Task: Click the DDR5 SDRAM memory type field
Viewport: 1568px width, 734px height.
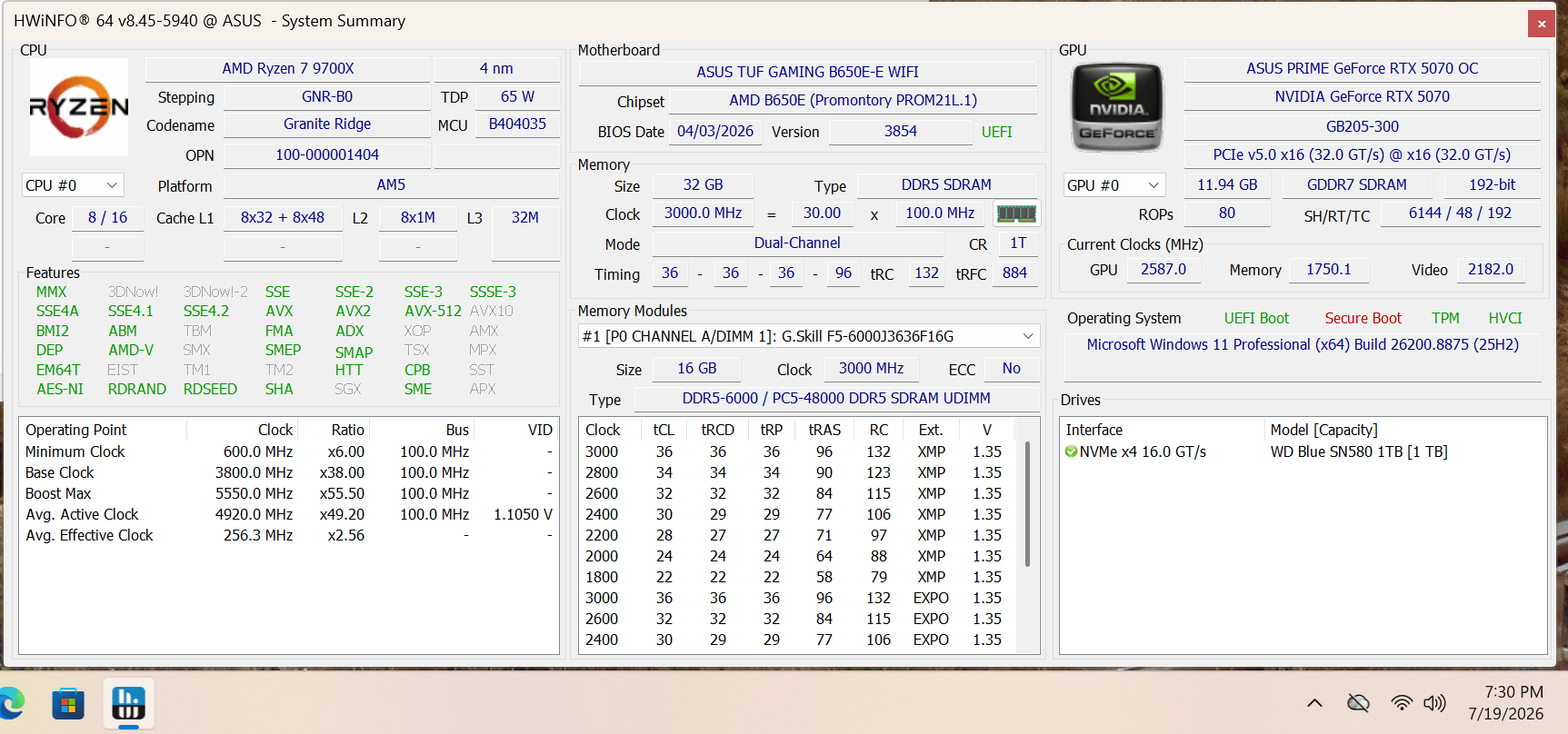Action: click(x=946, y=184)
